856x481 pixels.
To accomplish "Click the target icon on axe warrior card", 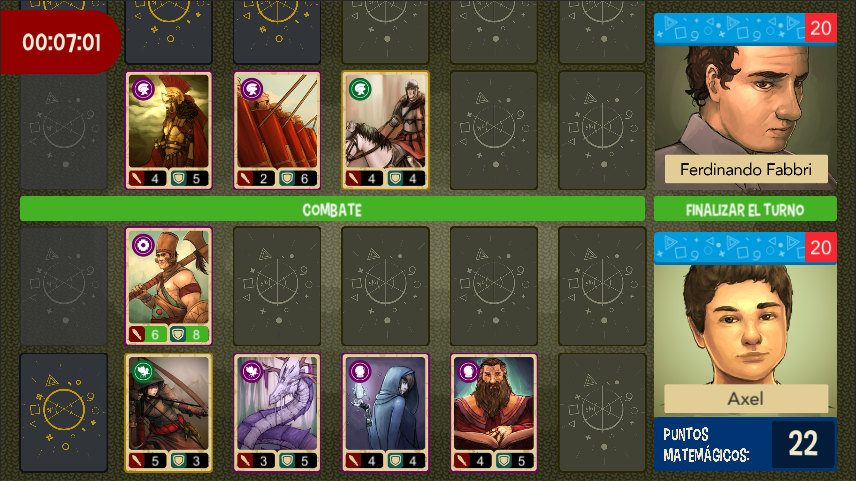I will (144, 245).
